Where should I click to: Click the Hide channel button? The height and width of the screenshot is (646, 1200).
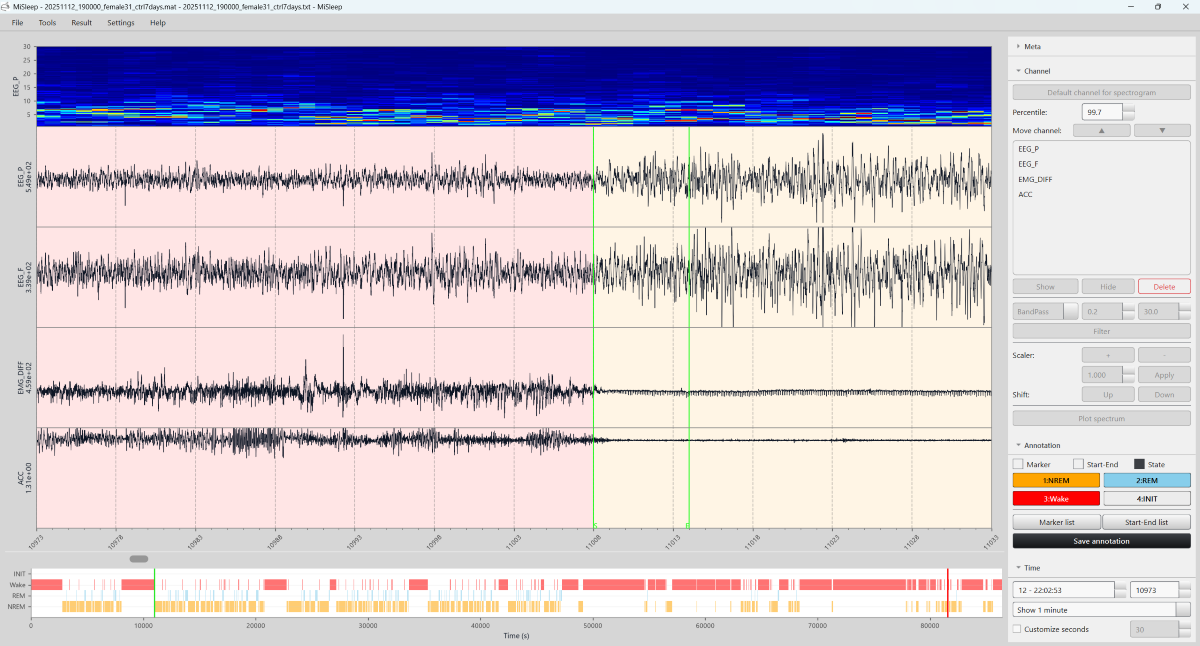tap(1107, 286)
